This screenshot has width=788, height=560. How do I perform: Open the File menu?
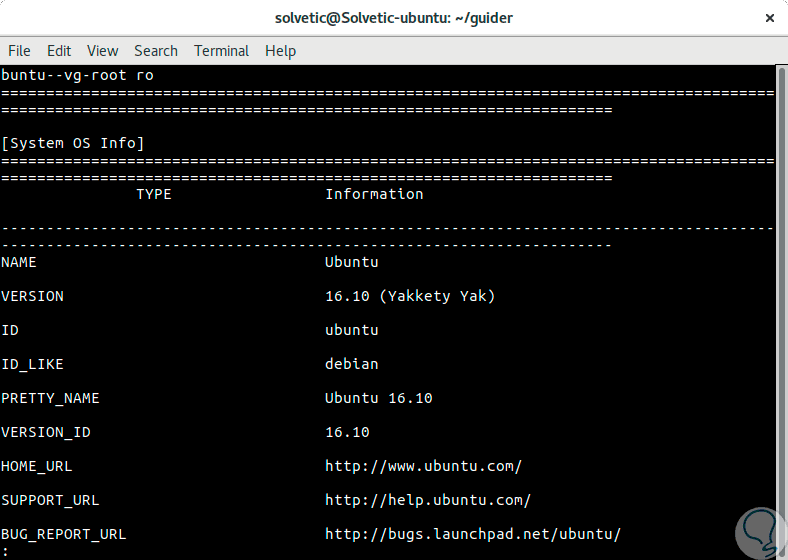point(19,51)
